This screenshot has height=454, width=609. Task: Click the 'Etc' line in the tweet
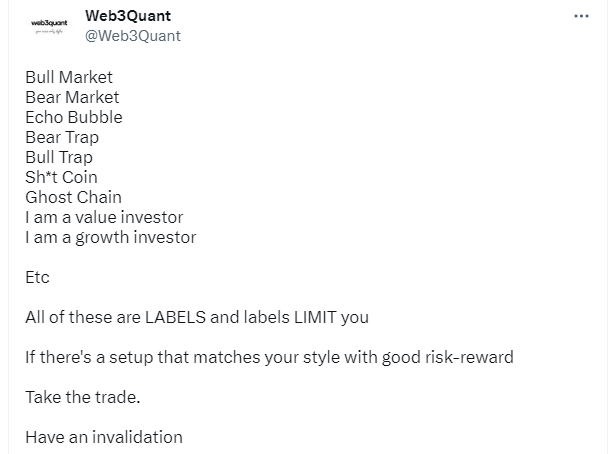pyautogui.click(x=37, y=277)
